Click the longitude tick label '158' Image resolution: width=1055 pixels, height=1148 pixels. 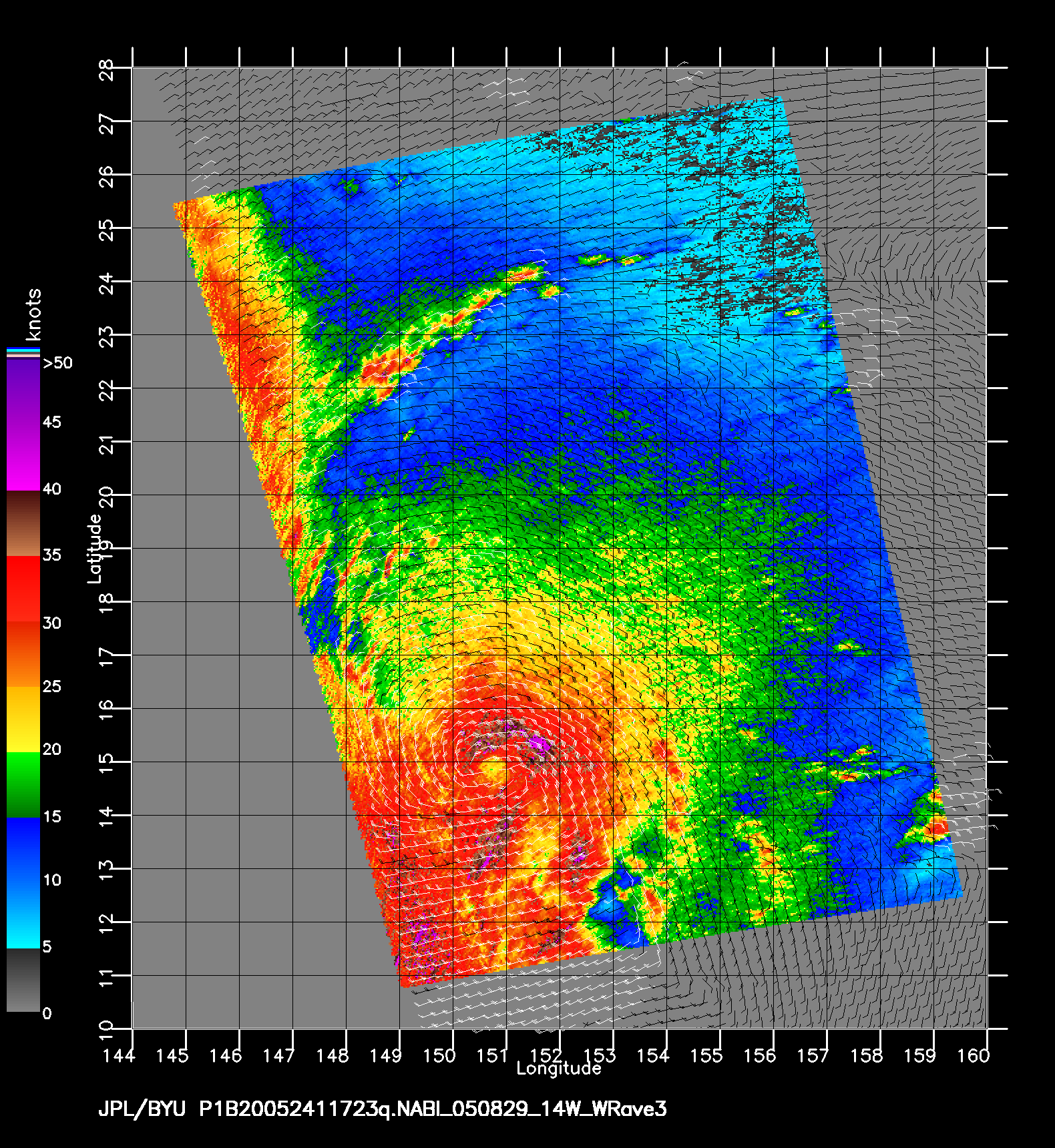click(867, 1056)
